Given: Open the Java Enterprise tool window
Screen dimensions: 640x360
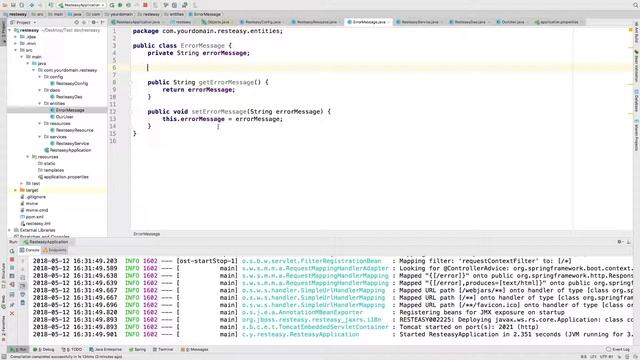Looking at the screenshot, I should (x=106, y=349).
